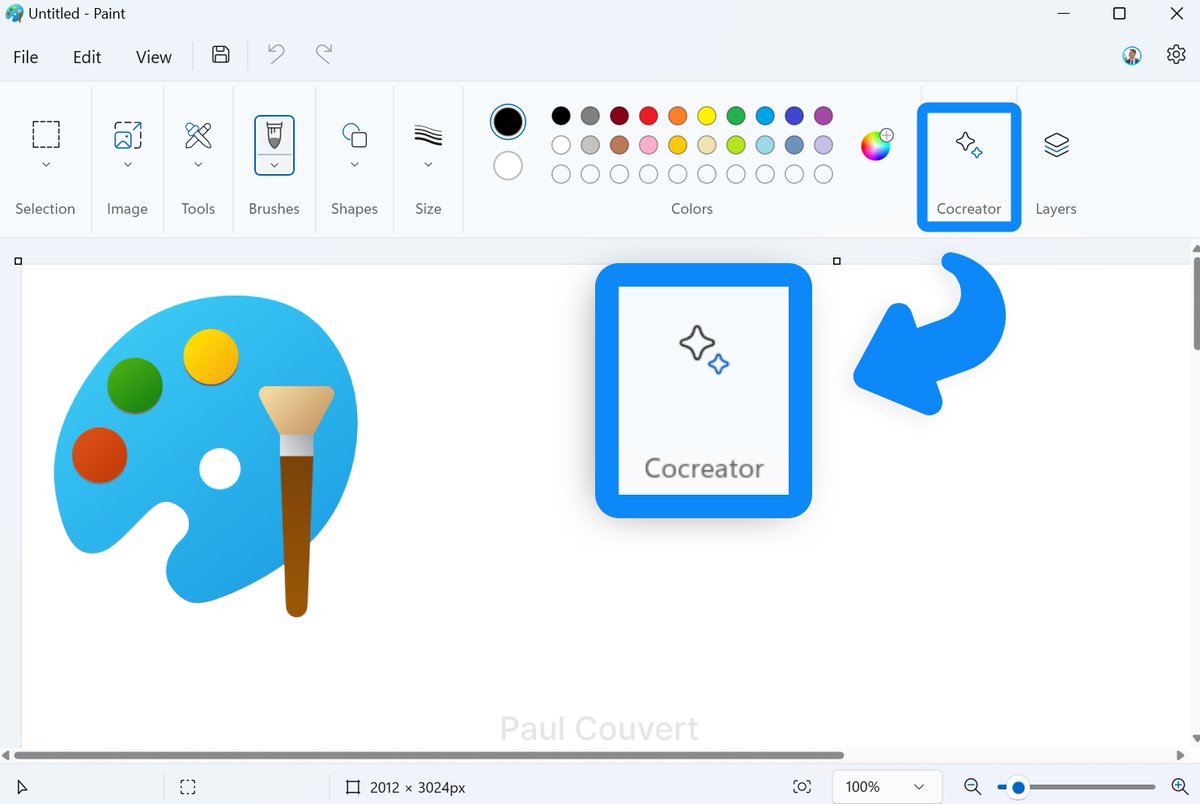Click the zoom out magnifier icon
Image resolution: width=1200 pixels, height=804 pixels.
972,787
